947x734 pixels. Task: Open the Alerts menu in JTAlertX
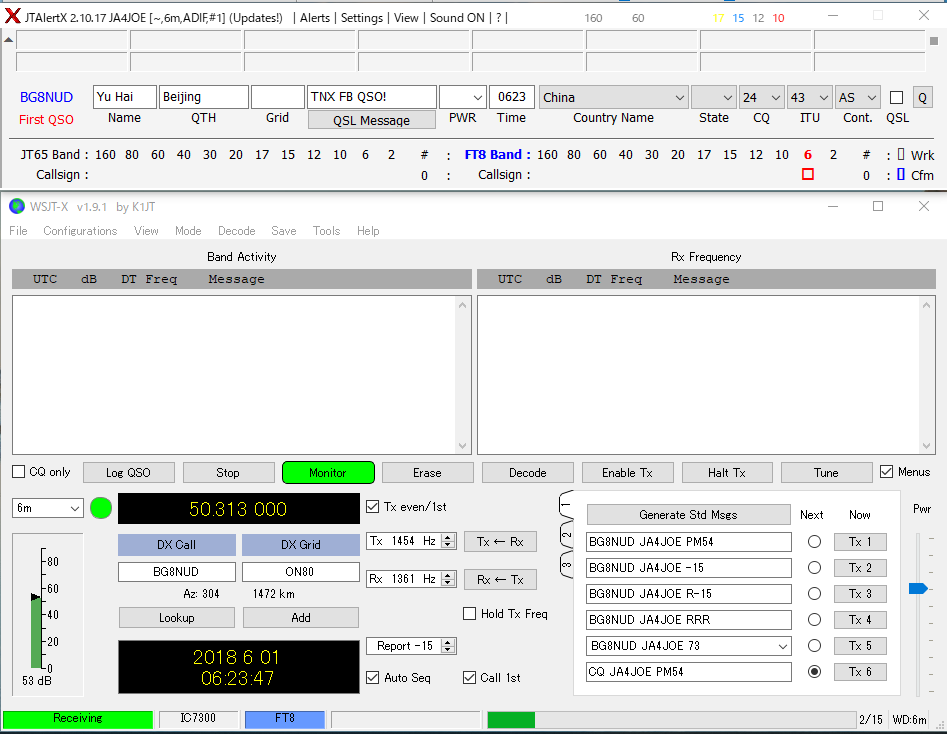click(x=315, y=18)
